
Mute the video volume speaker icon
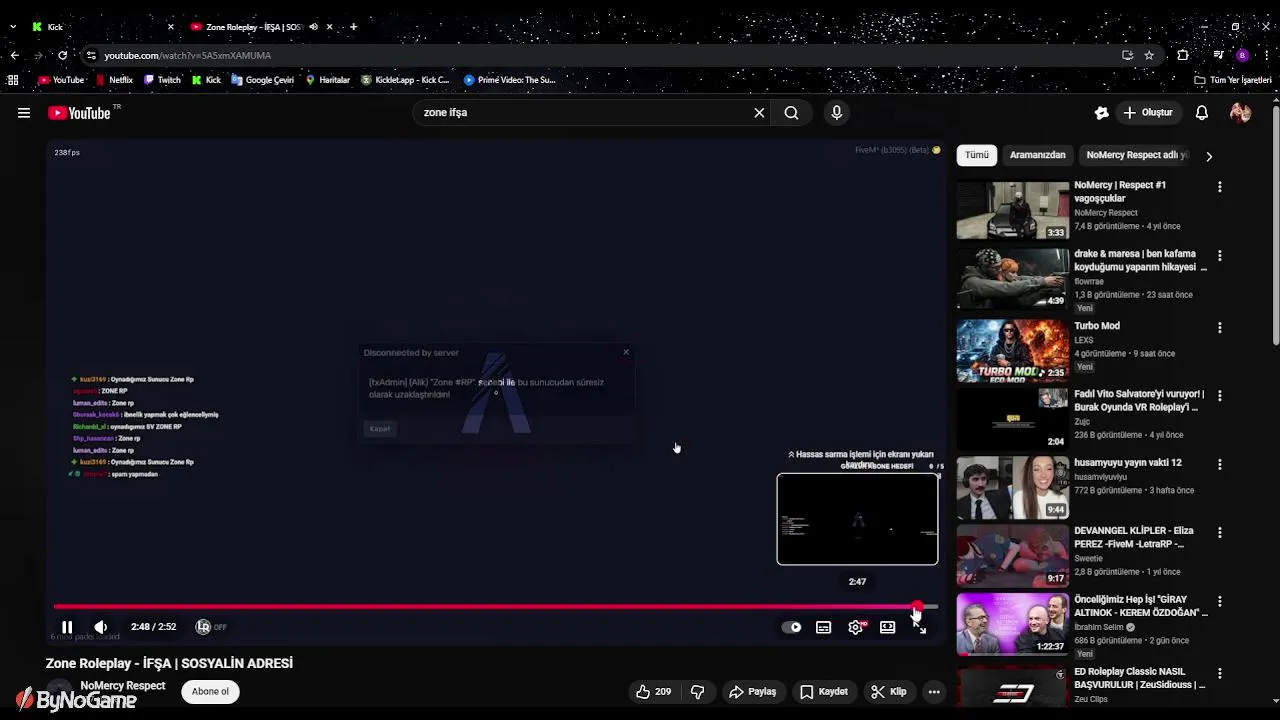pos(101,627)
